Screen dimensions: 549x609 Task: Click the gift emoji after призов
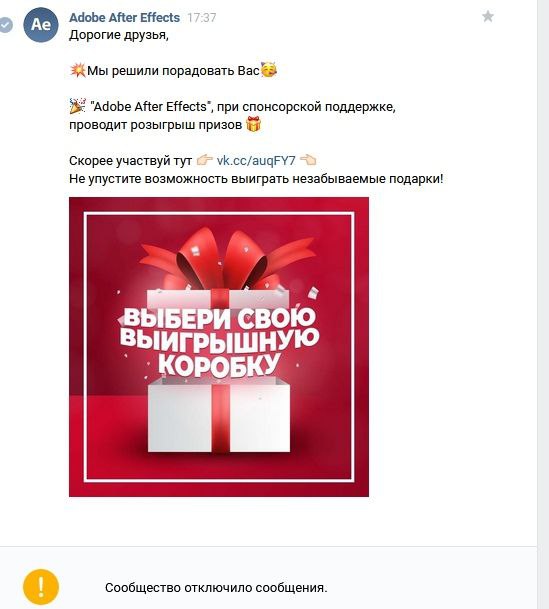coord(254,125)
